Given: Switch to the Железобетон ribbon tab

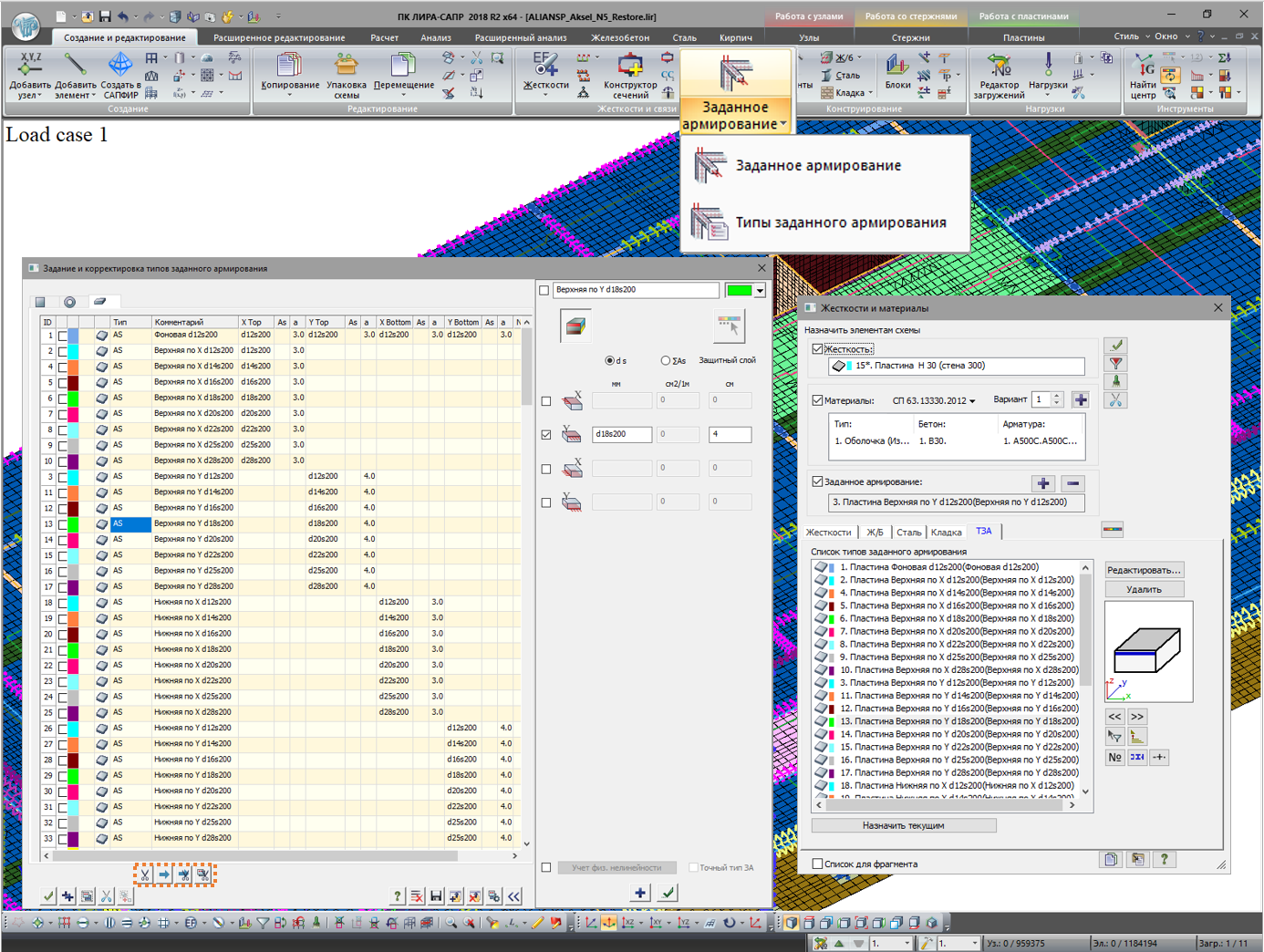Looking at the screenshot, I should pos(619,37).
